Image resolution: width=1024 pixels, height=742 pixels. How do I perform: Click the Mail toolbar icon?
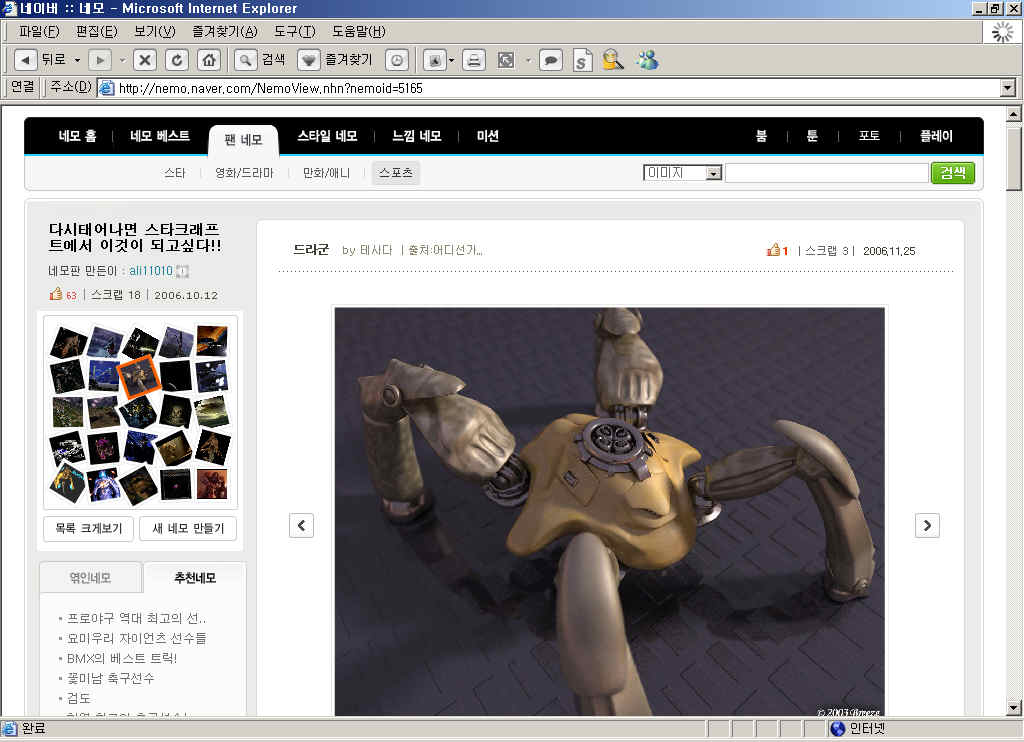pos(434,60)
